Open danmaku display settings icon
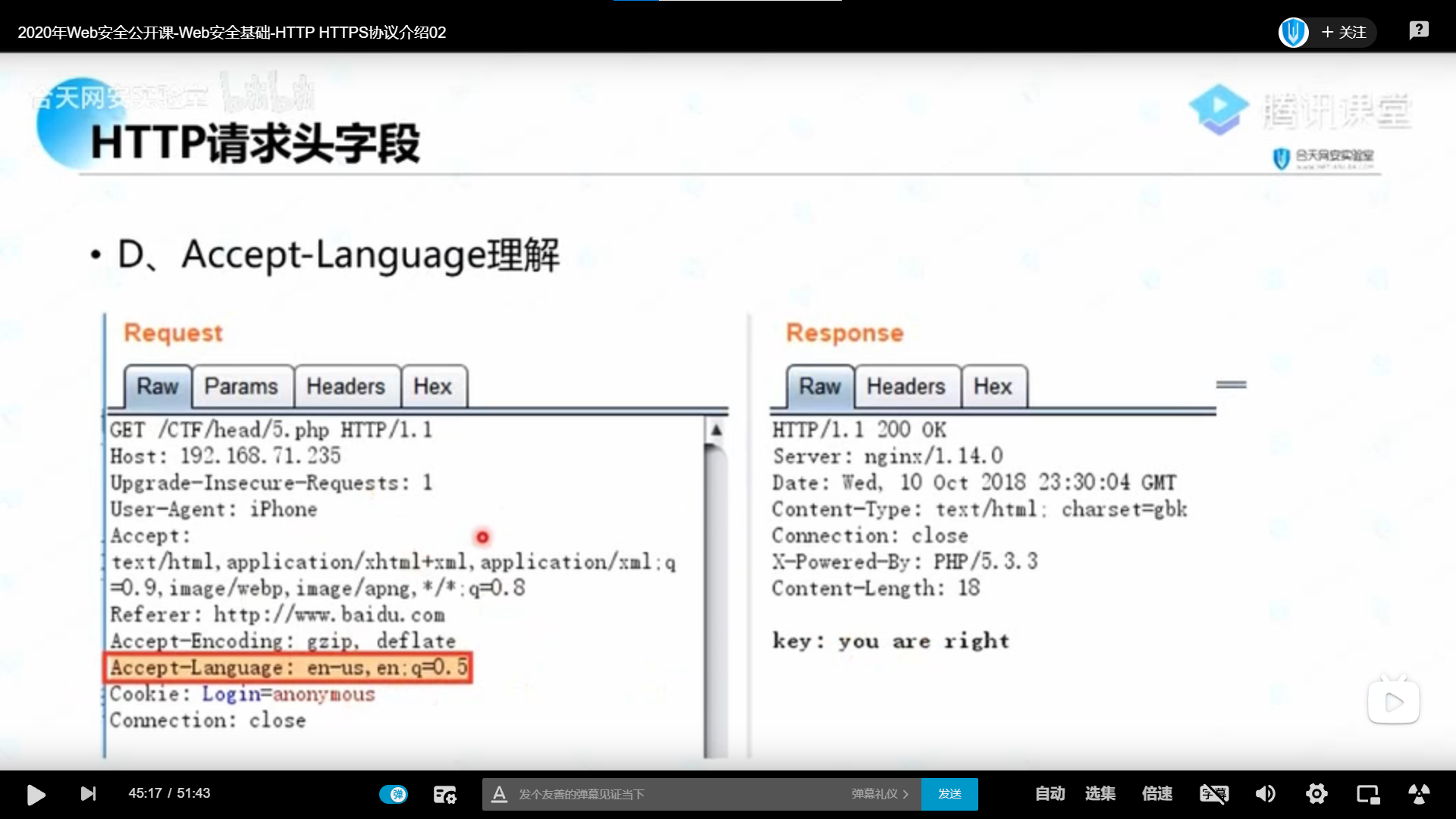Image resolution: width=1456 pixels, height=819 pixels. [x=444, y=794]
